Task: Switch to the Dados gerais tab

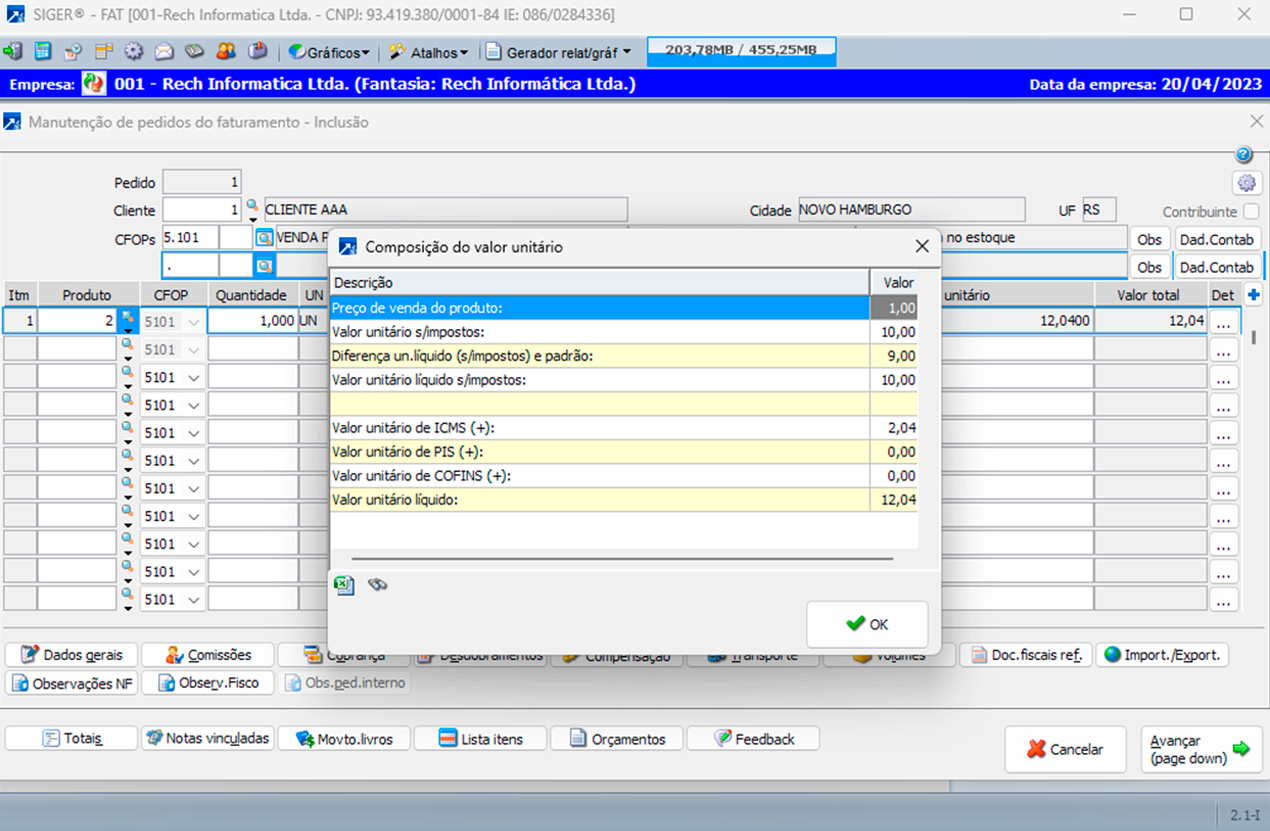Action: tap(70, 655)
